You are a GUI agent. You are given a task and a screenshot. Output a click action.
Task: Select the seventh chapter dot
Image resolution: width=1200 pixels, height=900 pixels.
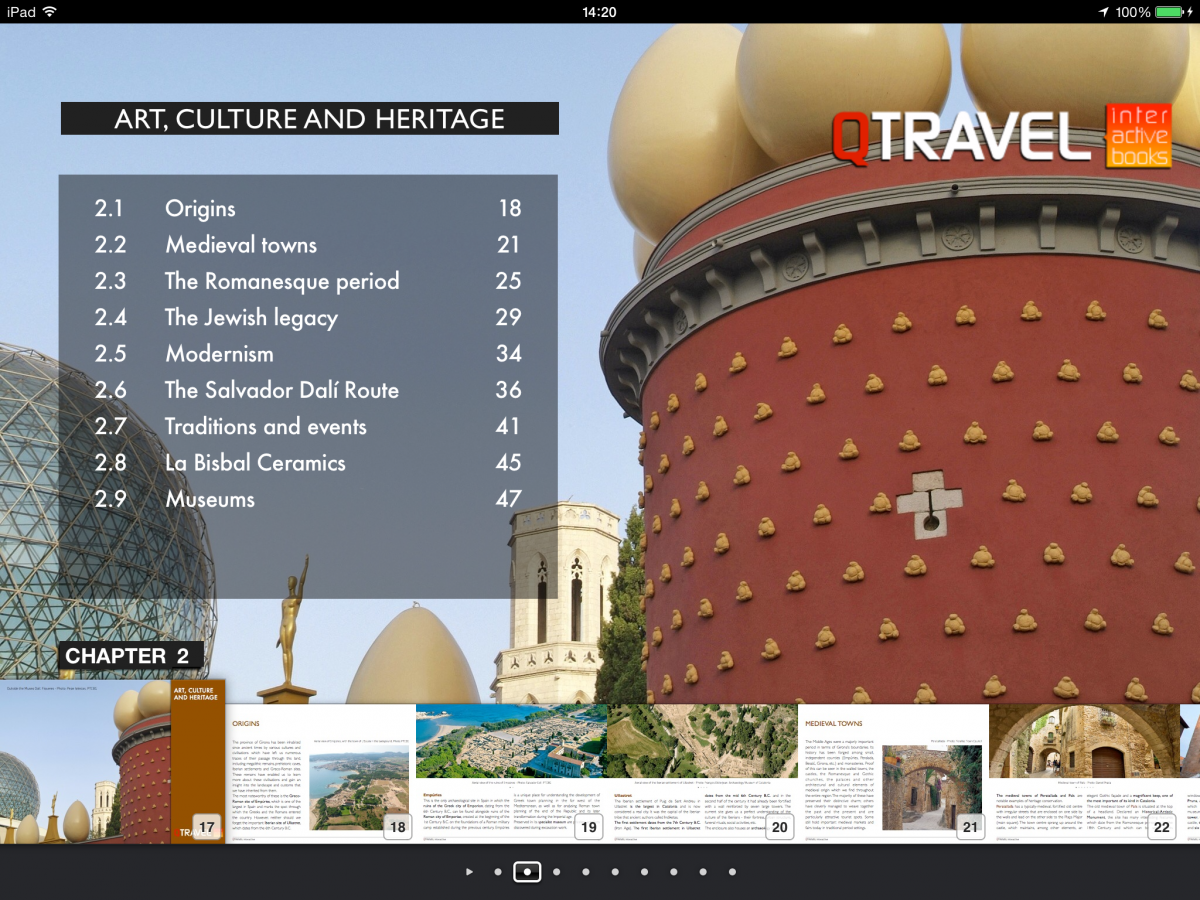tap(674, 872)
